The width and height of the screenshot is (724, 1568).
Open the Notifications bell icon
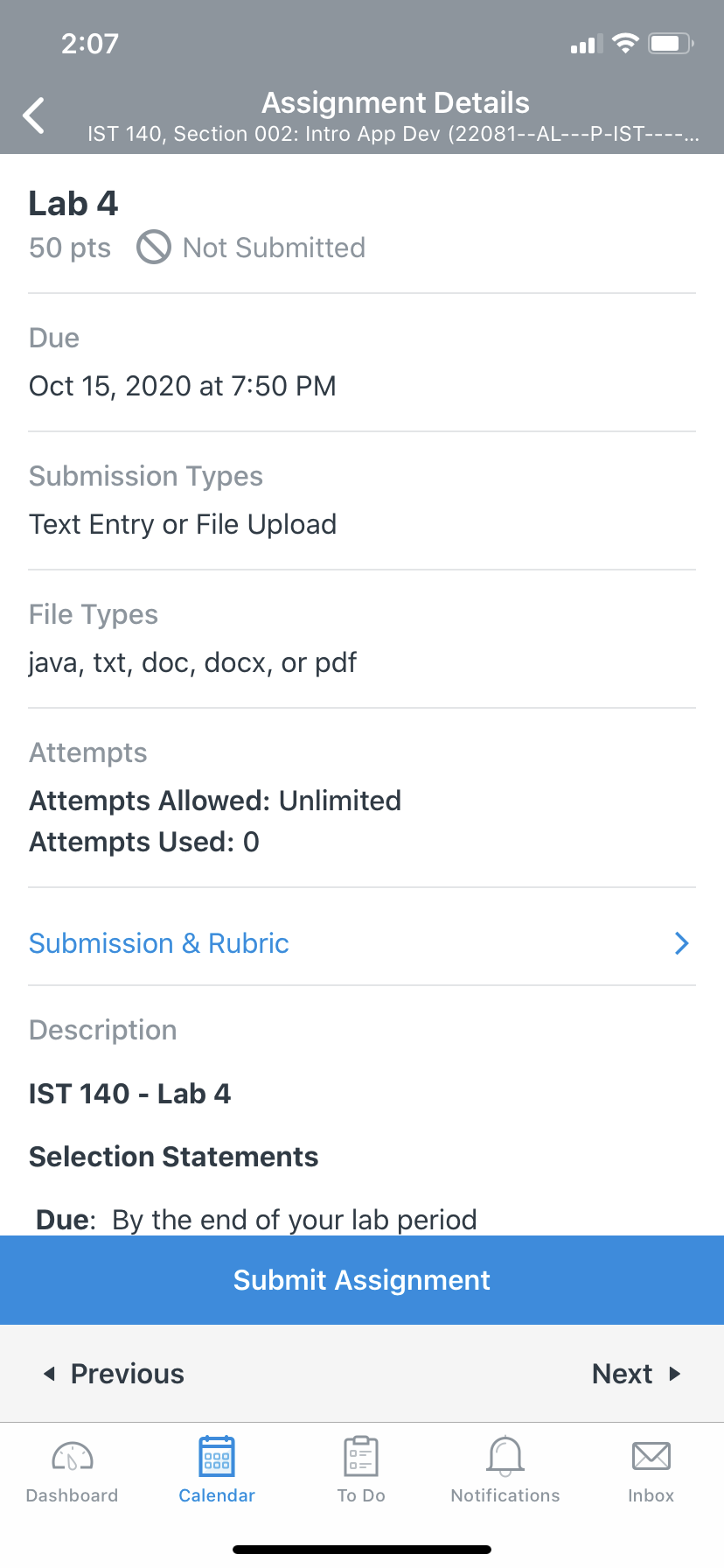click(x=505, y=1457)
